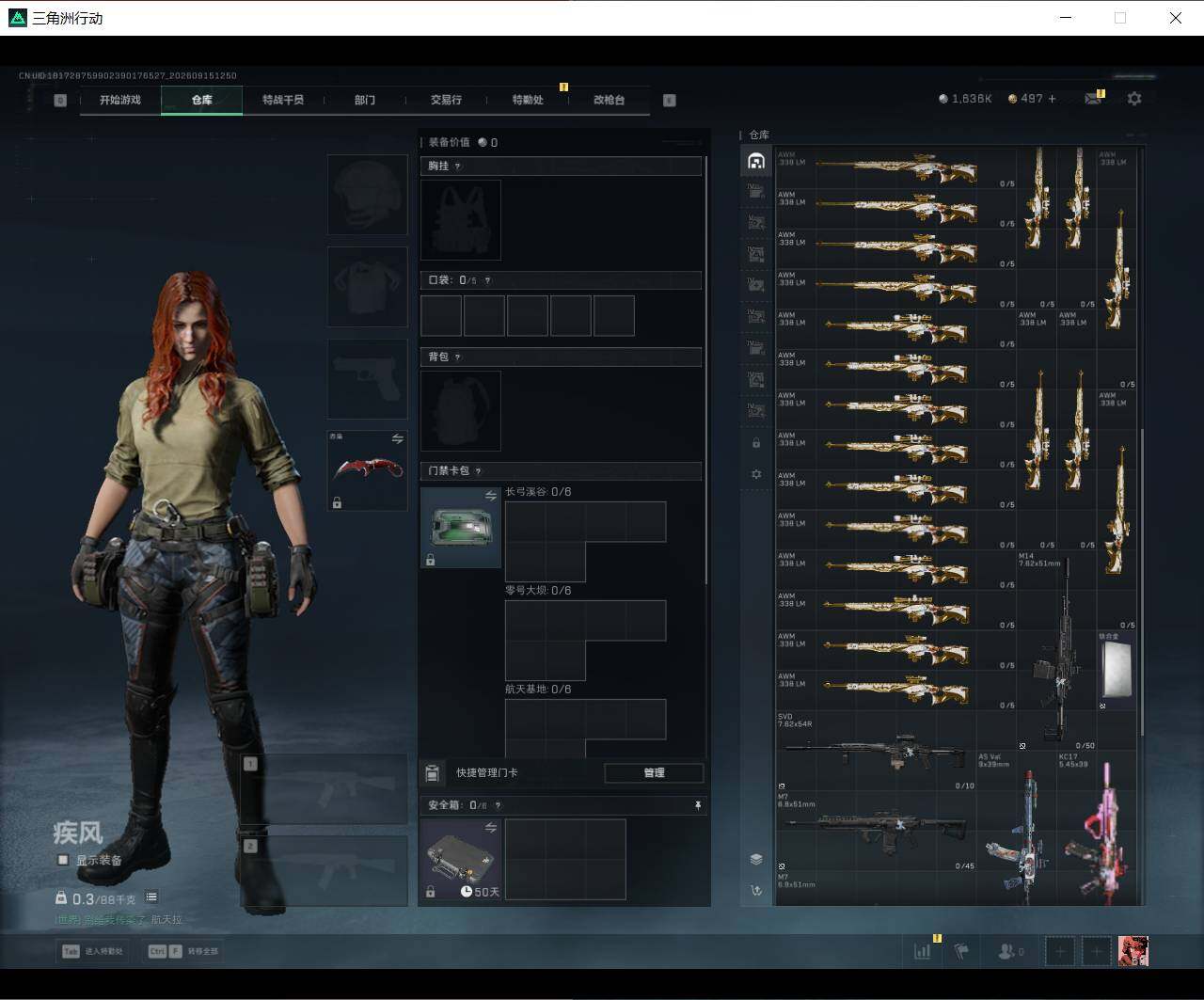Click the key card case thumbnail
This screenshot has height=1000, width=1204.
[461, 527]
